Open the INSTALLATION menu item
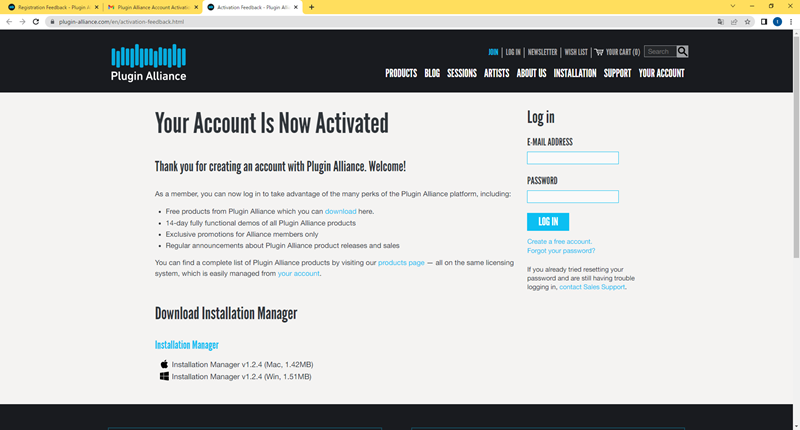Viewport: 800px width, 430px height. click(575, 73)
